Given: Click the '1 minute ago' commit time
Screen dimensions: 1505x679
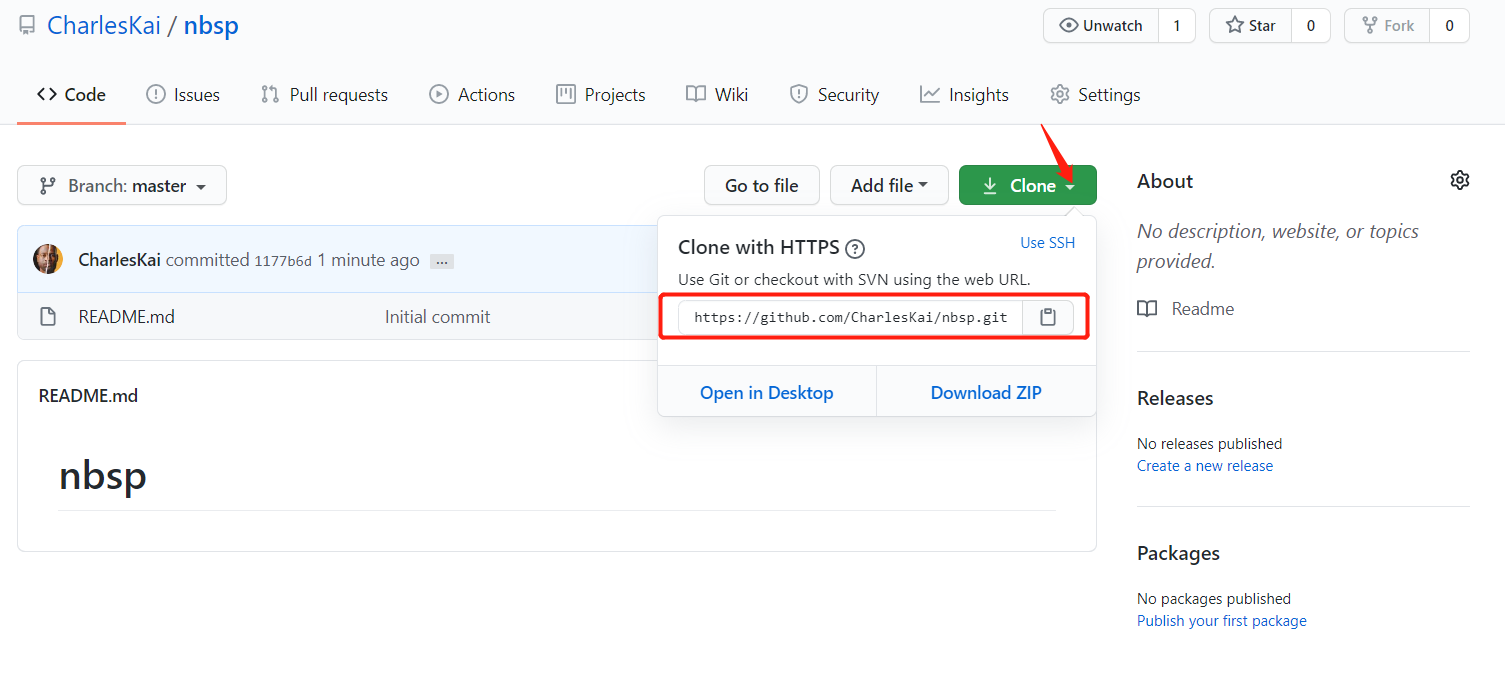Looking at the screenshot, I should point(368,260).
